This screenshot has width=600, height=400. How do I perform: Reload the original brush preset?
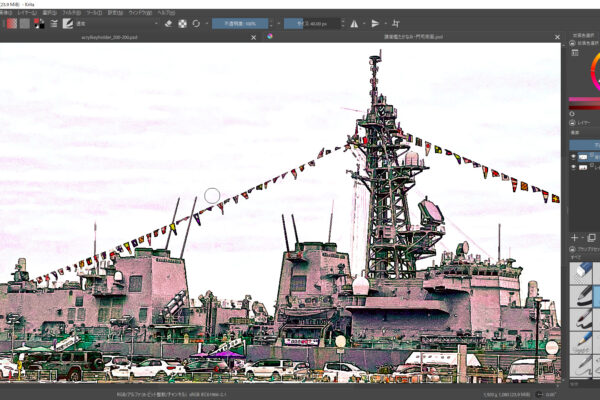(x=196, y=24)
